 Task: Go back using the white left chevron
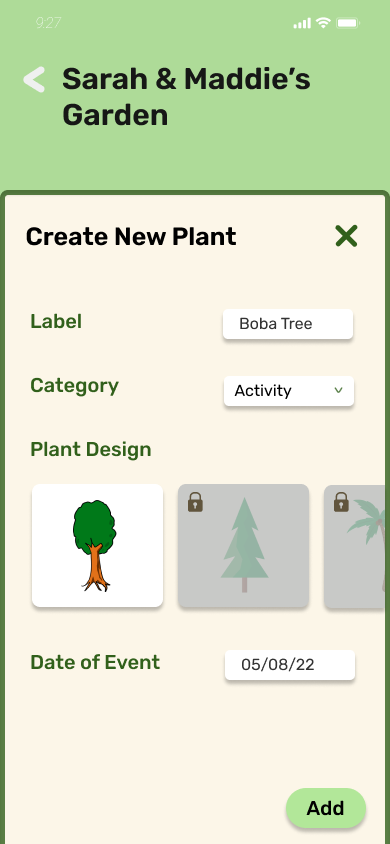34,80
